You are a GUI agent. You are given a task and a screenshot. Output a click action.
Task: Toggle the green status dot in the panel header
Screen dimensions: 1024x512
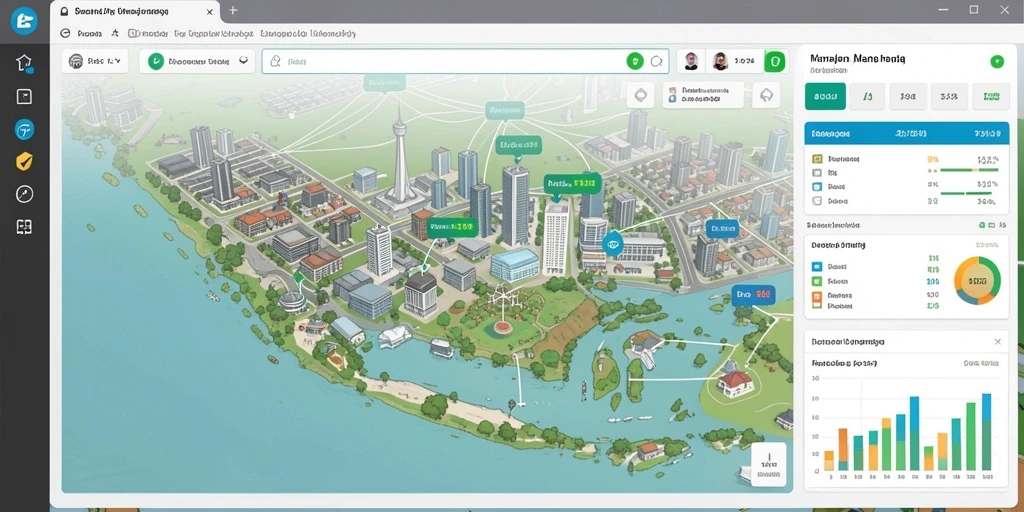pos(997,61)
